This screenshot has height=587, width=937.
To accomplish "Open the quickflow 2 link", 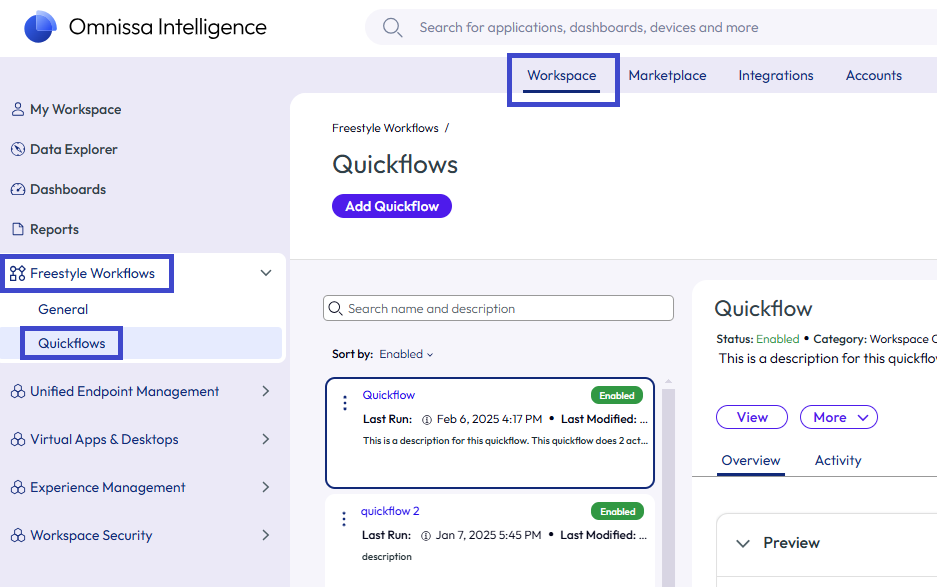I will coord(390,511).
